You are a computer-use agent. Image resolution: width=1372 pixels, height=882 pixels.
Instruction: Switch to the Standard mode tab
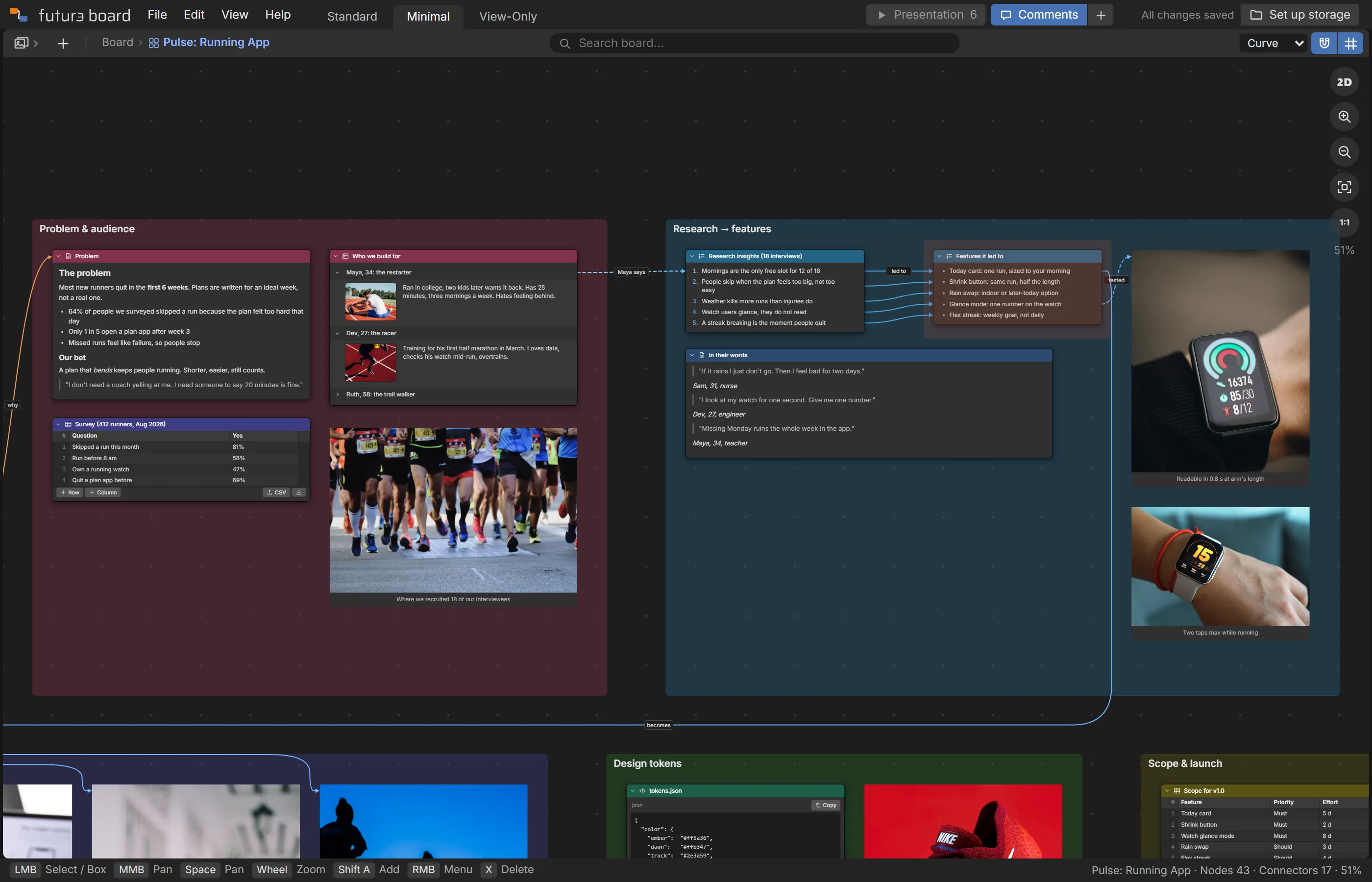[352, 17]
